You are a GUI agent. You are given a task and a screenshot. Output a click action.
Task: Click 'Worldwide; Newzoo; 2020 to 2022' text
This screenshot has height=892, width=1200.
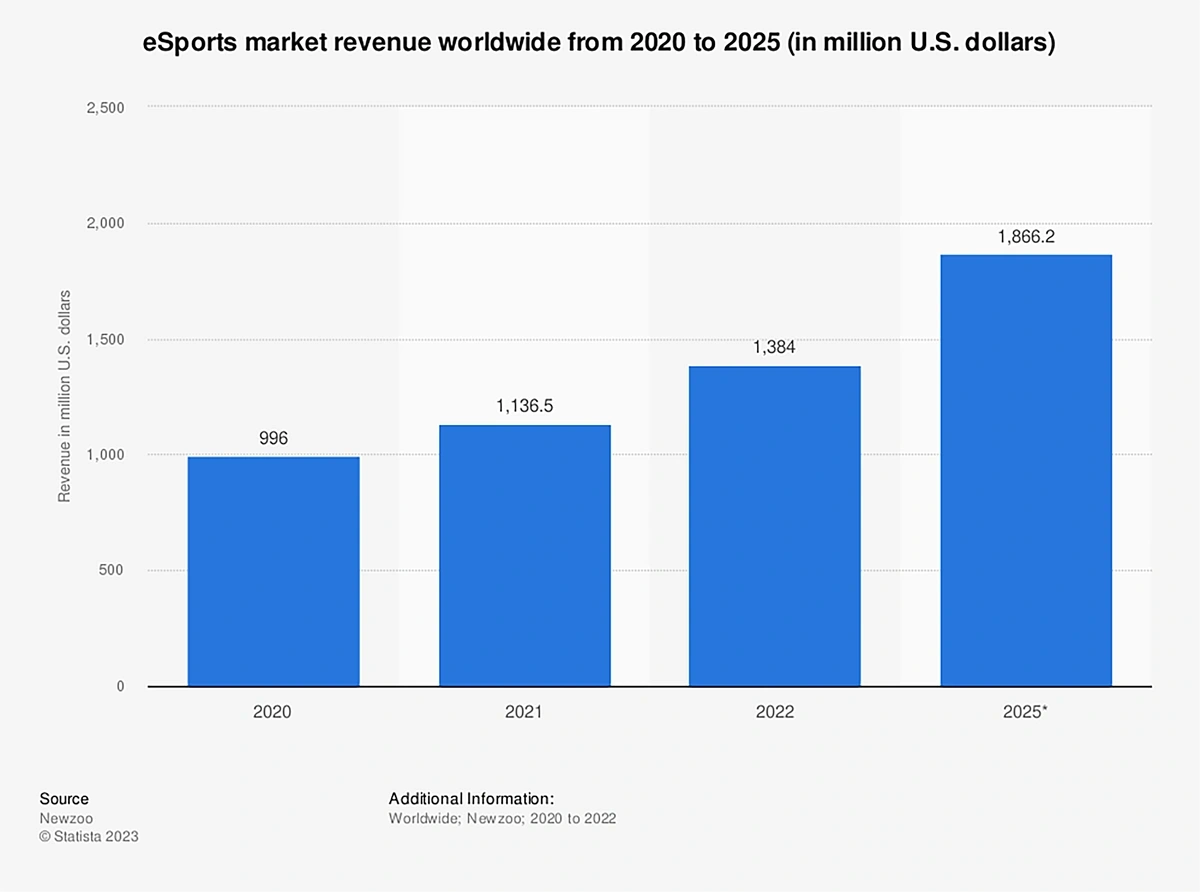pyautogui.click(x=502, y=818)
